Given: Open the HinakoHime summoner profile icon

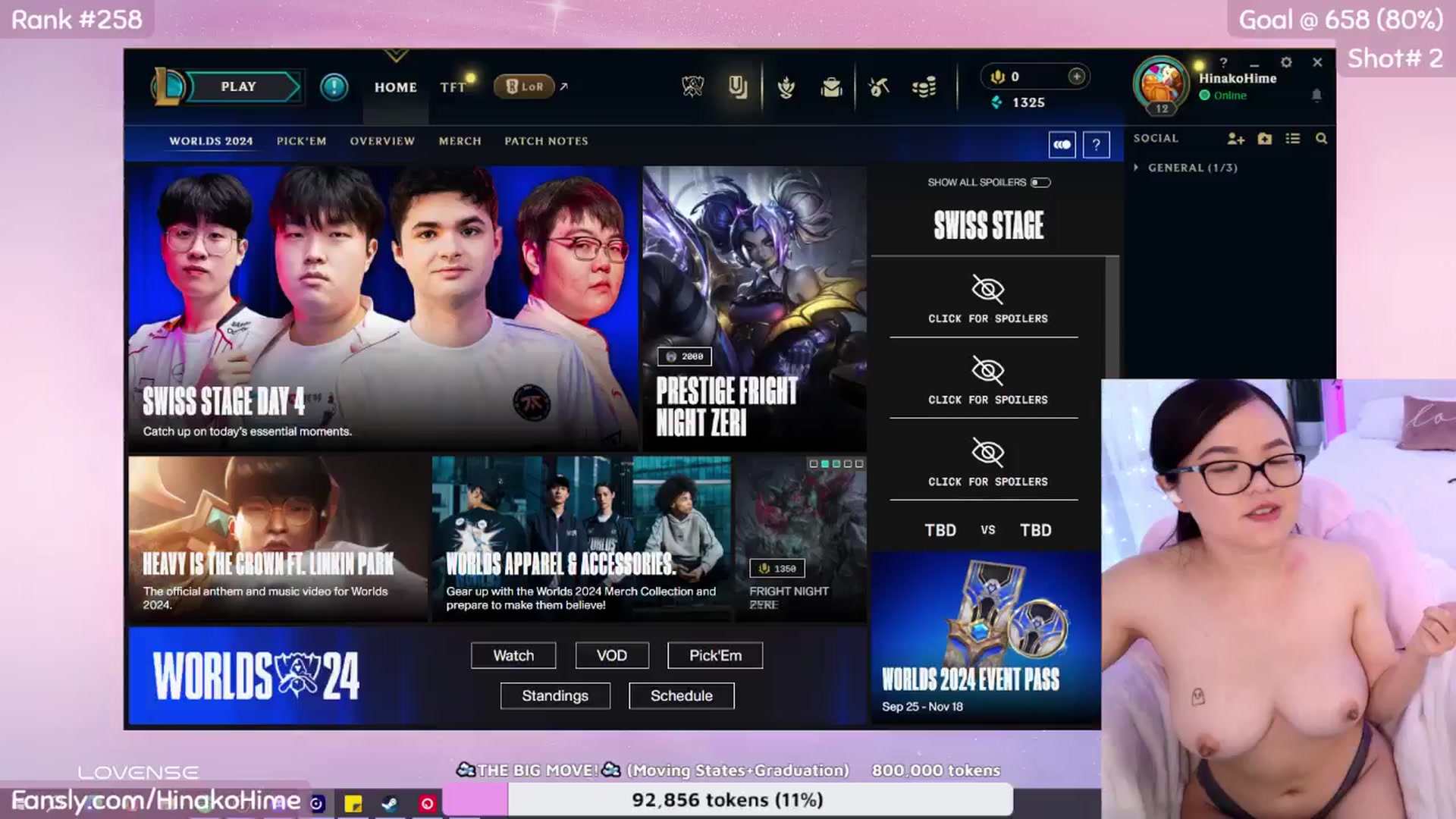Looking at the screenshot, I should click(x=1160, y=84).
